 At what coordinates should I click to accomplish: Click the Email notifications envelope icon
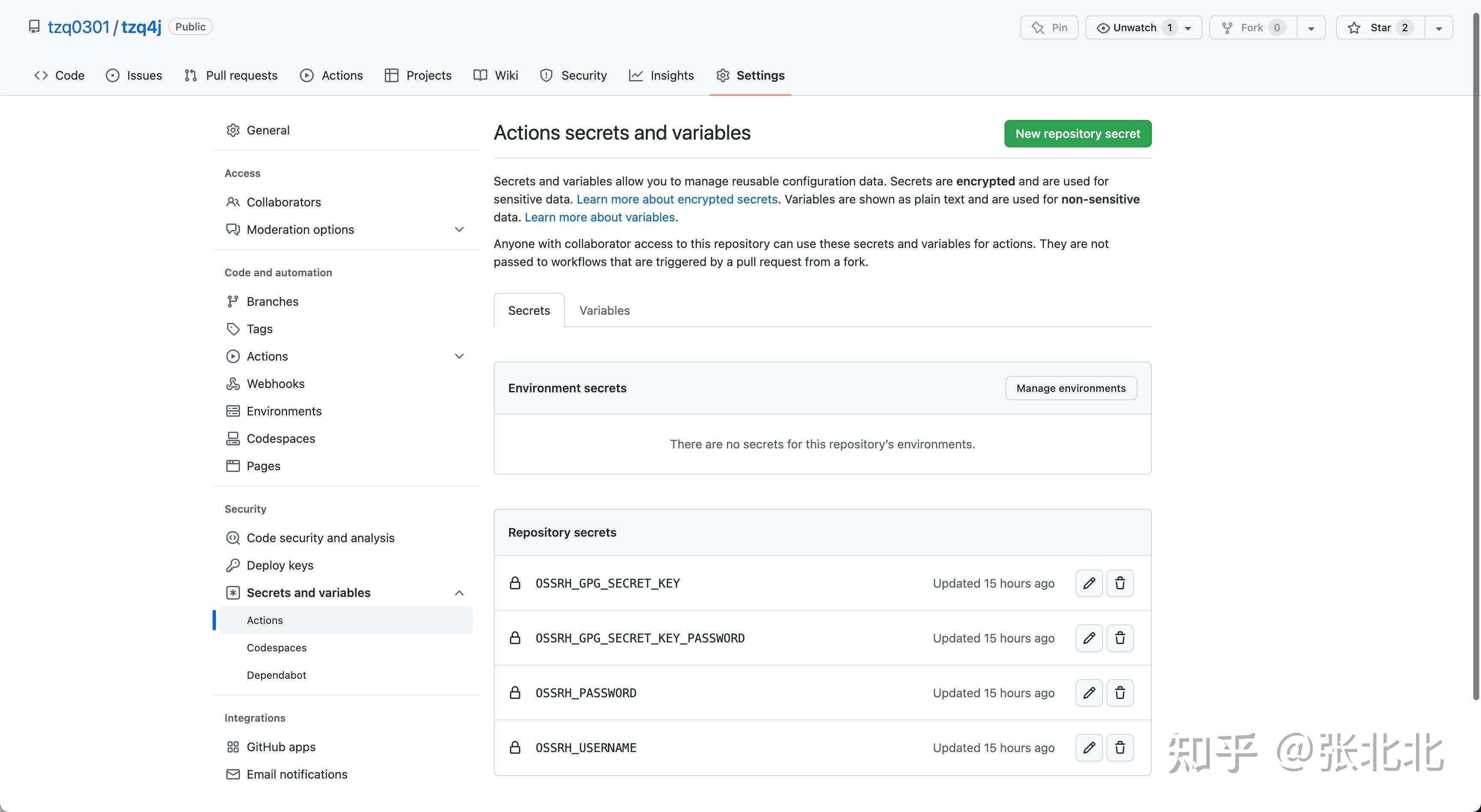(233, 775)
